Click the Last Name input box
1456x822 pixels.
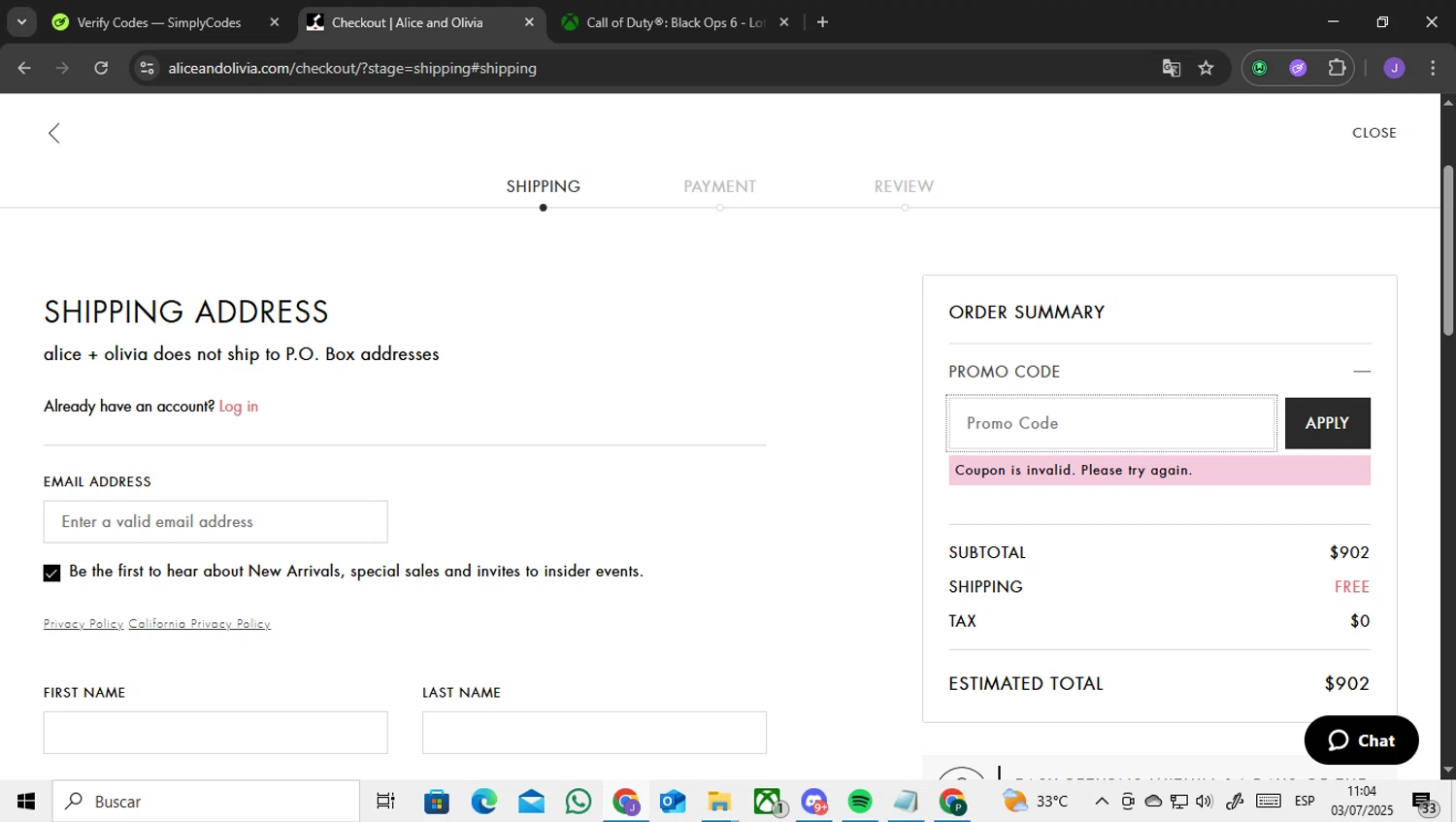pos(594,733)
